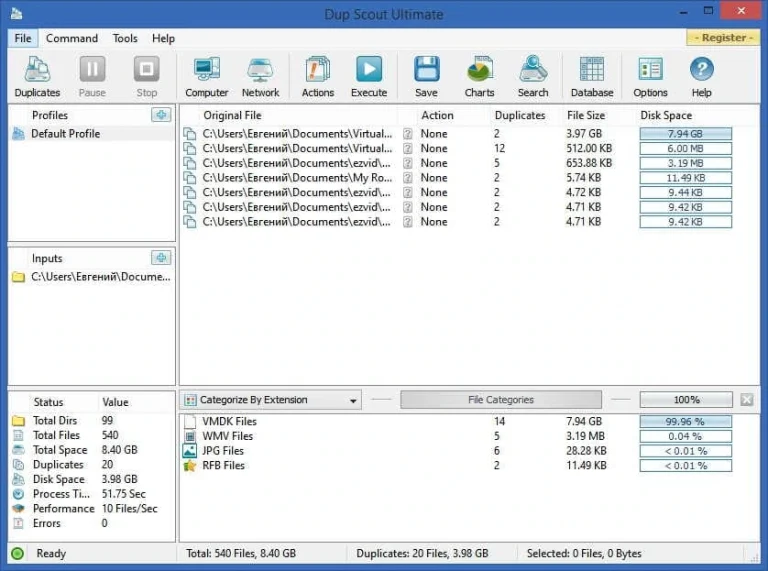Viewport: 768px width, 571px height.
Task: Click the WMV Files category icon
Action: 190,436
